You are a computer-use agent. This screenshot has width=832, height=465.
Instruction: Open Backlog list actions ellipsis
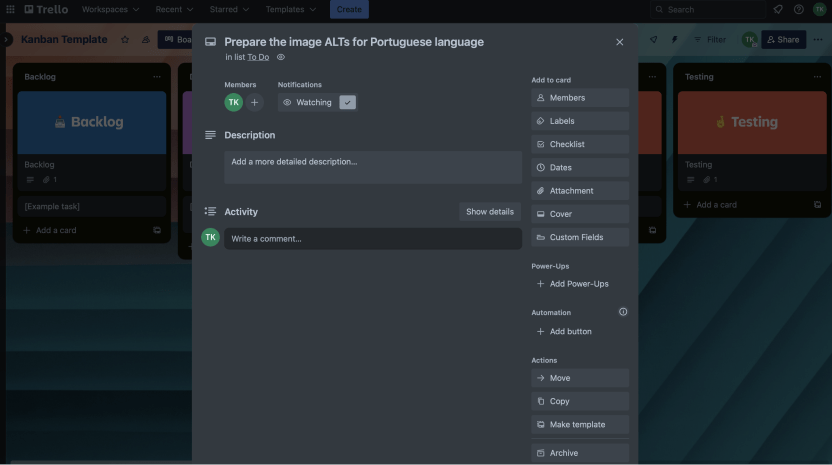pos(157,77)
